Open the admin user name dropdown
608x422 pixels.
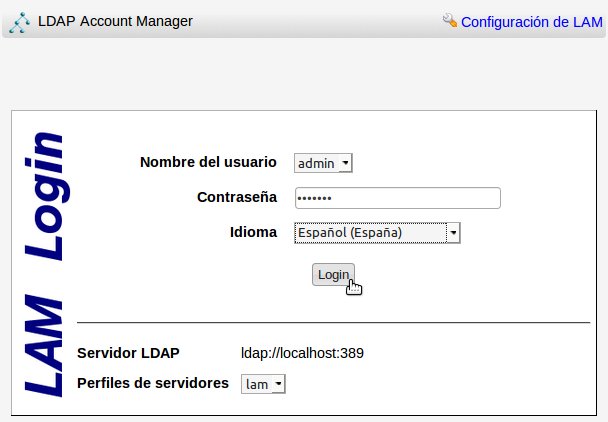click(323, 163)
